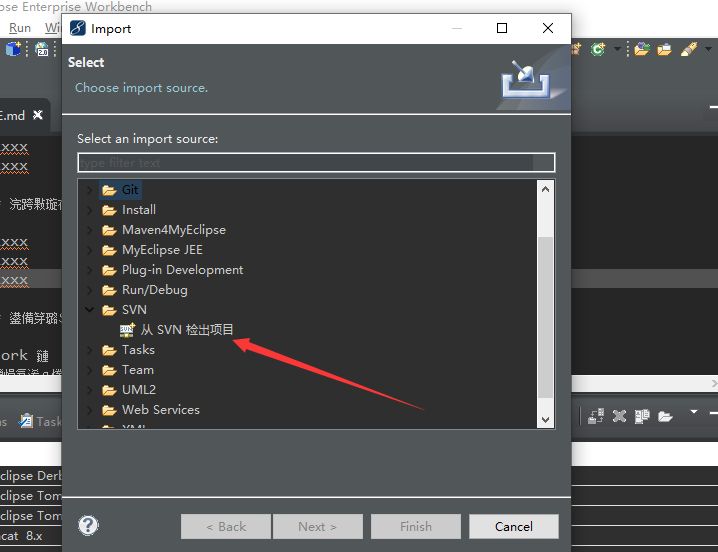This screenshot has width=718, height=552.
Task: Select the UML2 category
Action: coord(139,390)
